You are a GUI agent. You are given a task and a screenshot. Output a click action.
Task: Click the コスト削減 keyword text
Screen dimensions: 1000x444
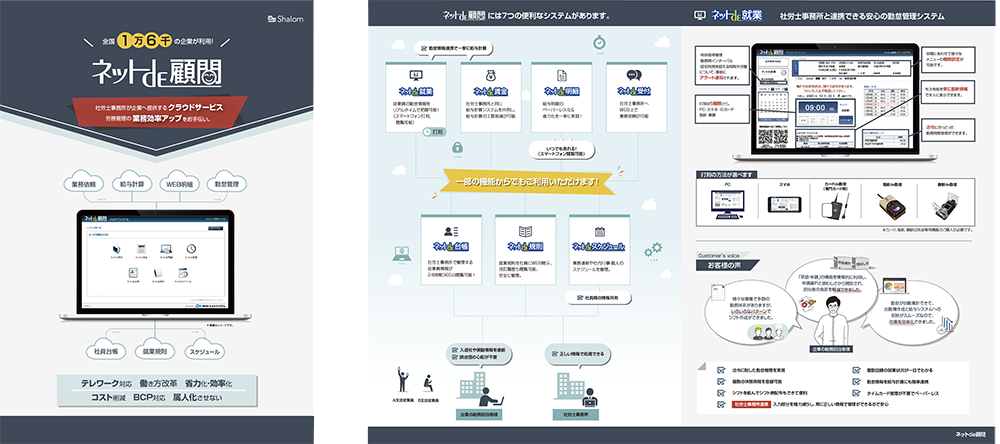tap(107, 397)
